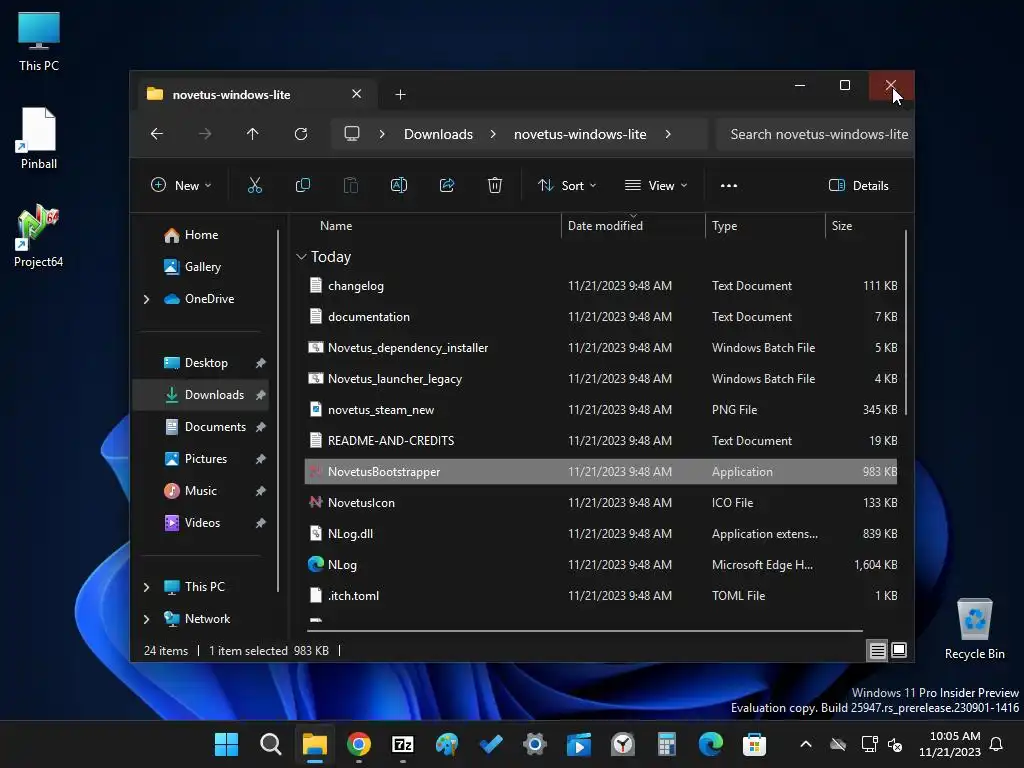Click the Copy icon in toolbar

click(303, 185)
